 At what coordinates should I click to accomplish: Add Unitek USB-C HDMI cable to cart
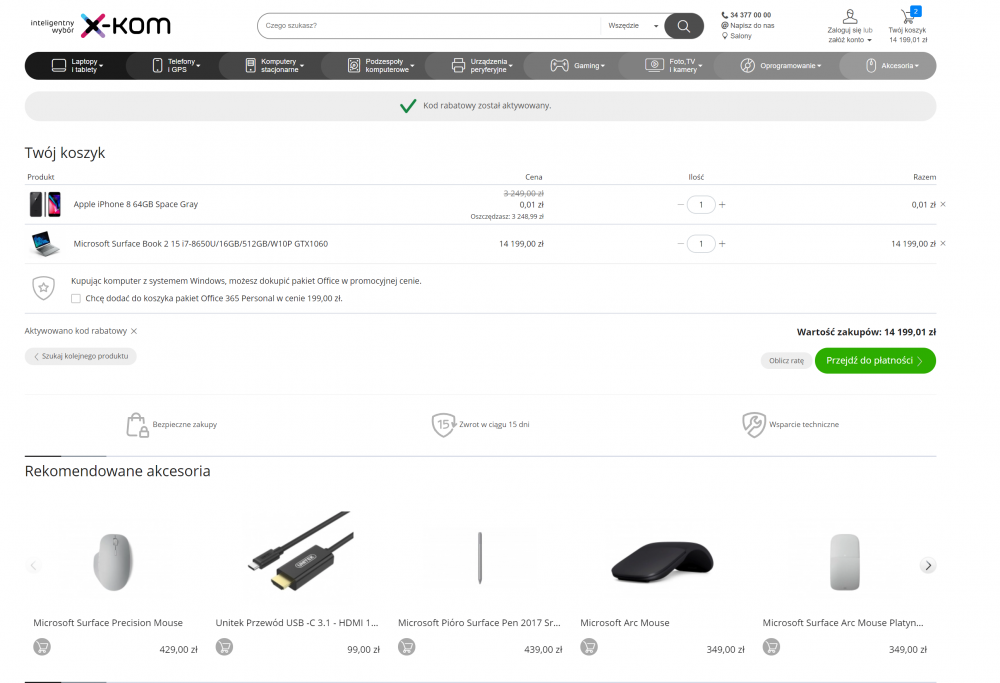pos(224,647)
